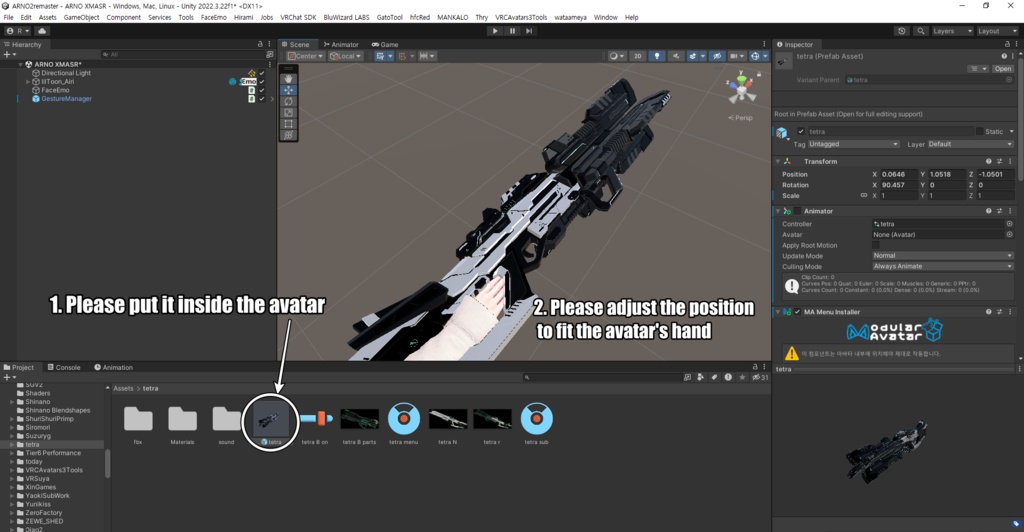The height and width of the screenshot is (532, 1024).
Task: Open the Culling Mode dropdown
Action: pos(942,266)
